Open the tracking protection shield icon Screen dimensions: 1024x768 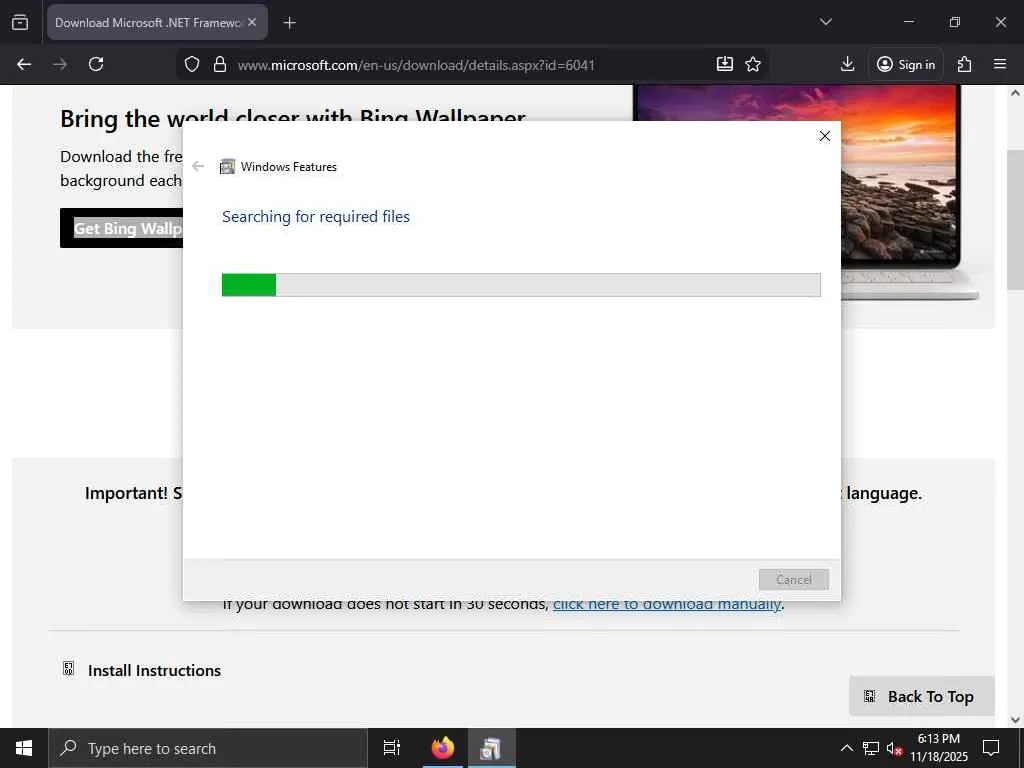191,64
